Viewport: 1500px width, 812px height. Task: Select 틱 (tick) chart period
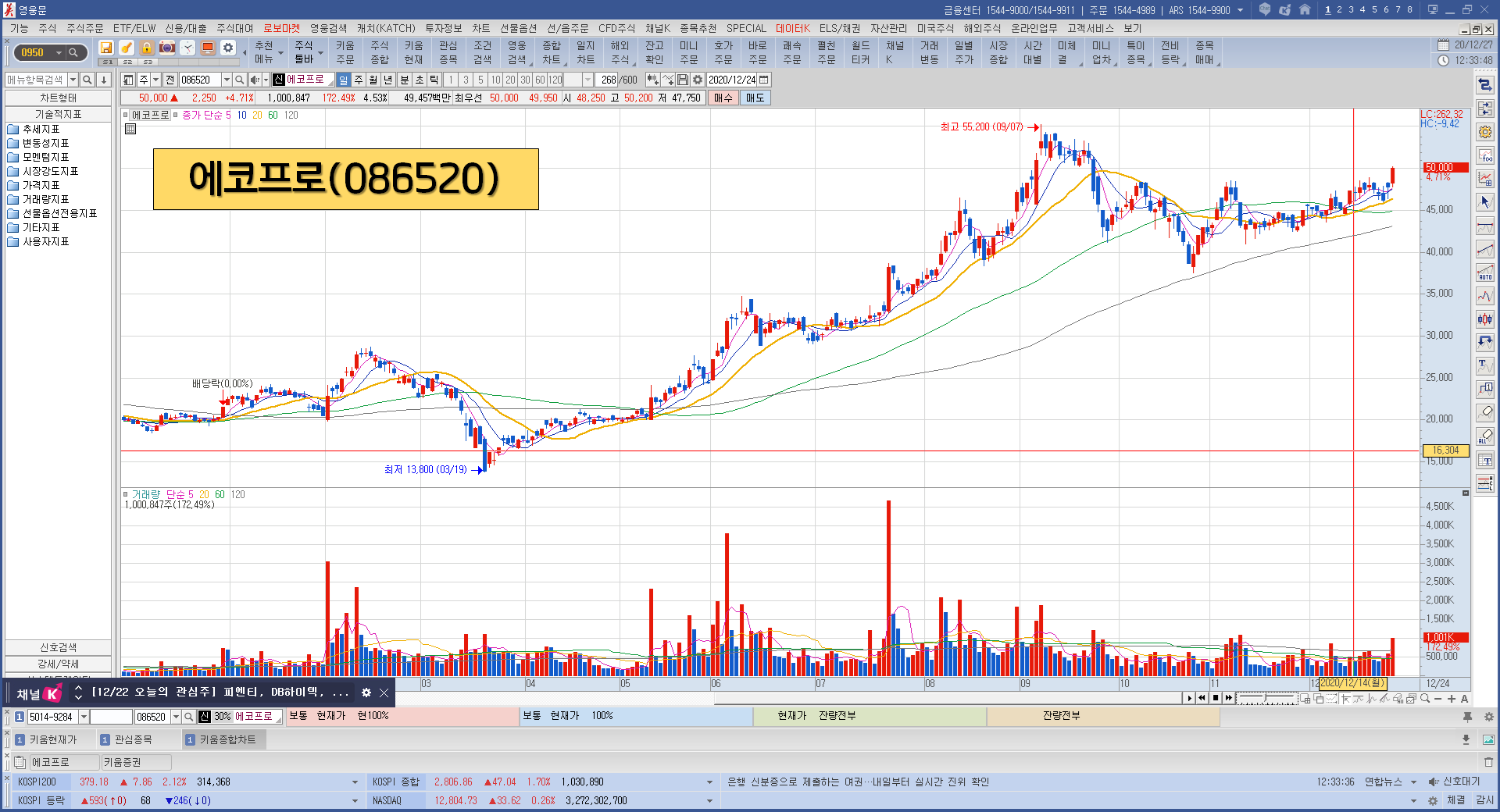click(434, 80)
